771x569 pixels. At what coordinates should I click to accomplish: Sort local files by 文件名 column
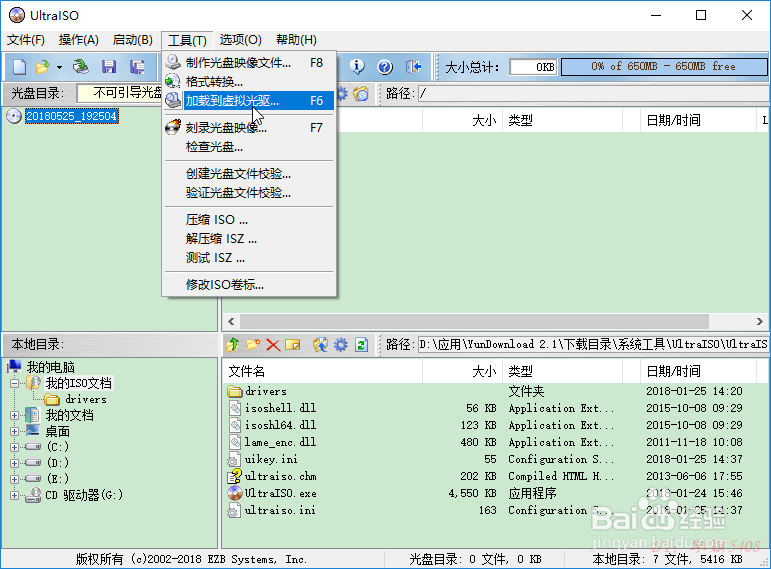click(x=323, y=371)
